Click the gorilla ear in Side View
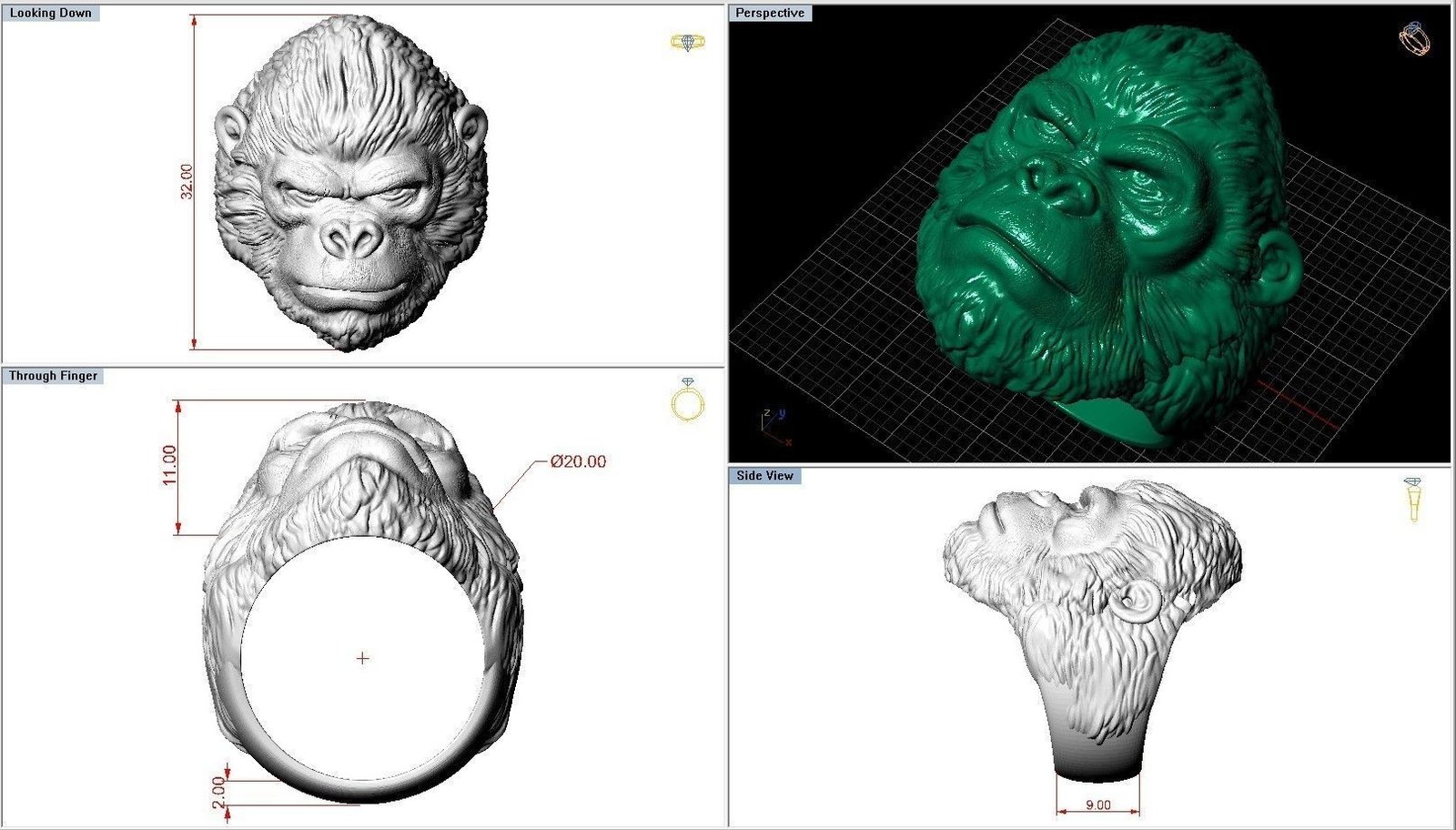 [1137, 601]
